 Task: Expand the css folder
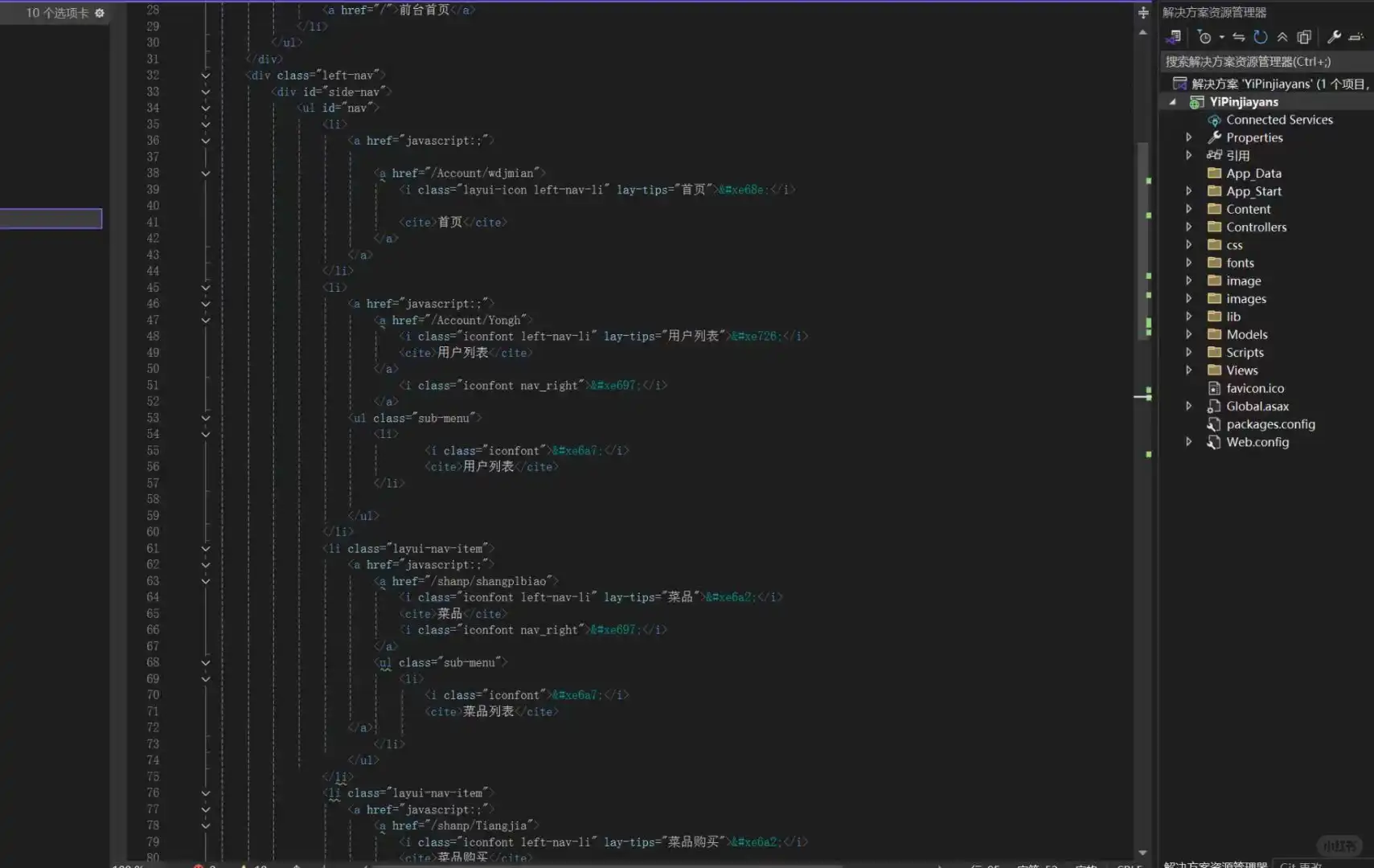[1189, 245]
